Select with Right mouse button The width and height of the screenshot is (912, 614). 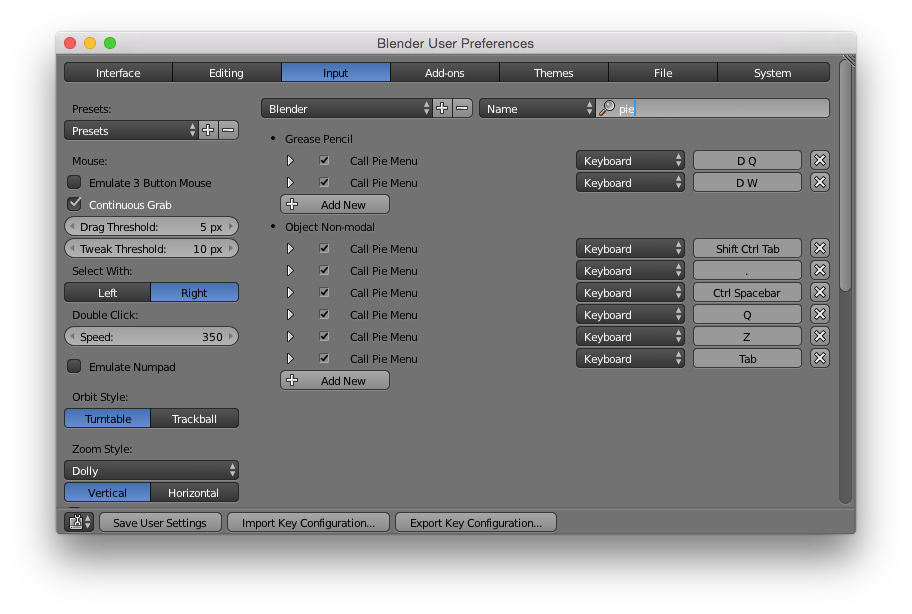point(194,292)
